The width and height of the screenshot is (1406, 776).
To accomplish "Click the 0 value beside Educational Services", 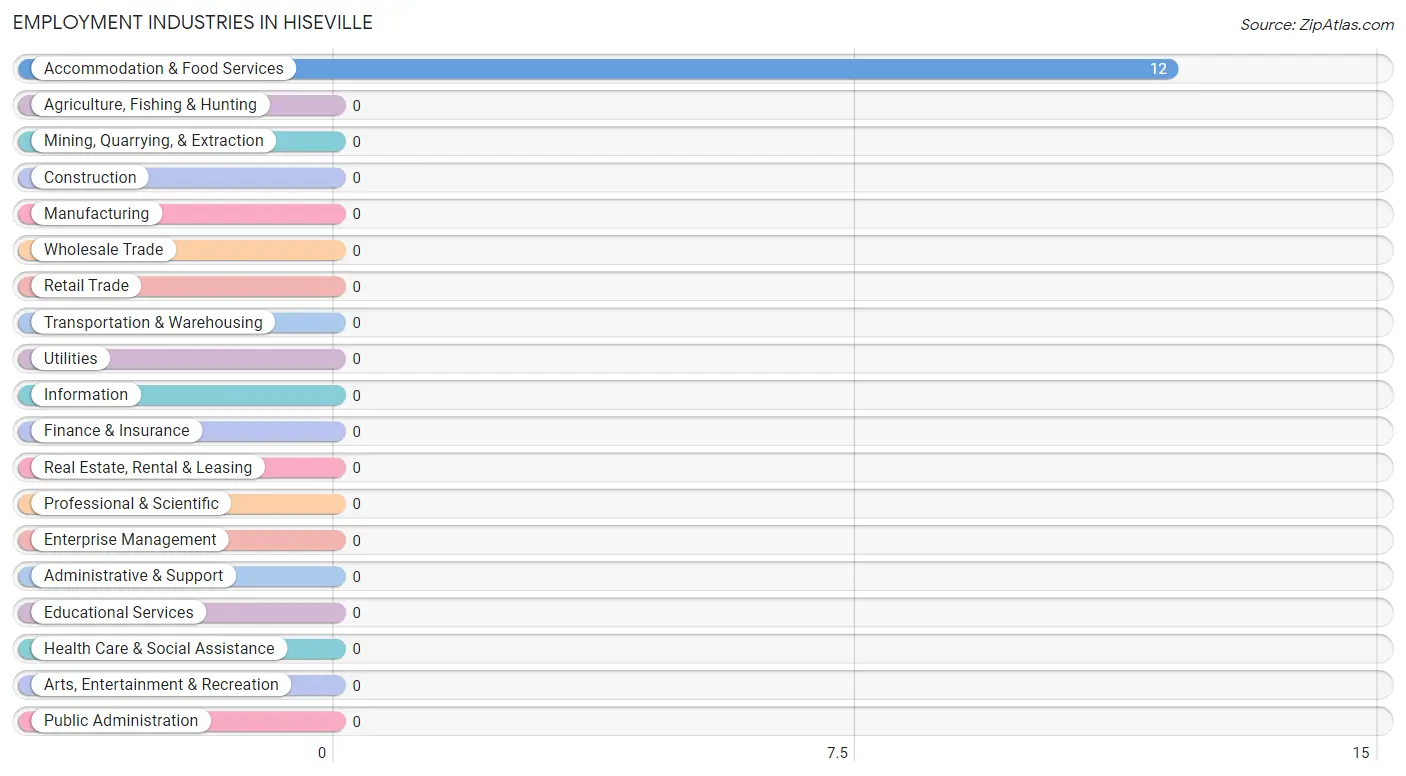I will point(356,613).
